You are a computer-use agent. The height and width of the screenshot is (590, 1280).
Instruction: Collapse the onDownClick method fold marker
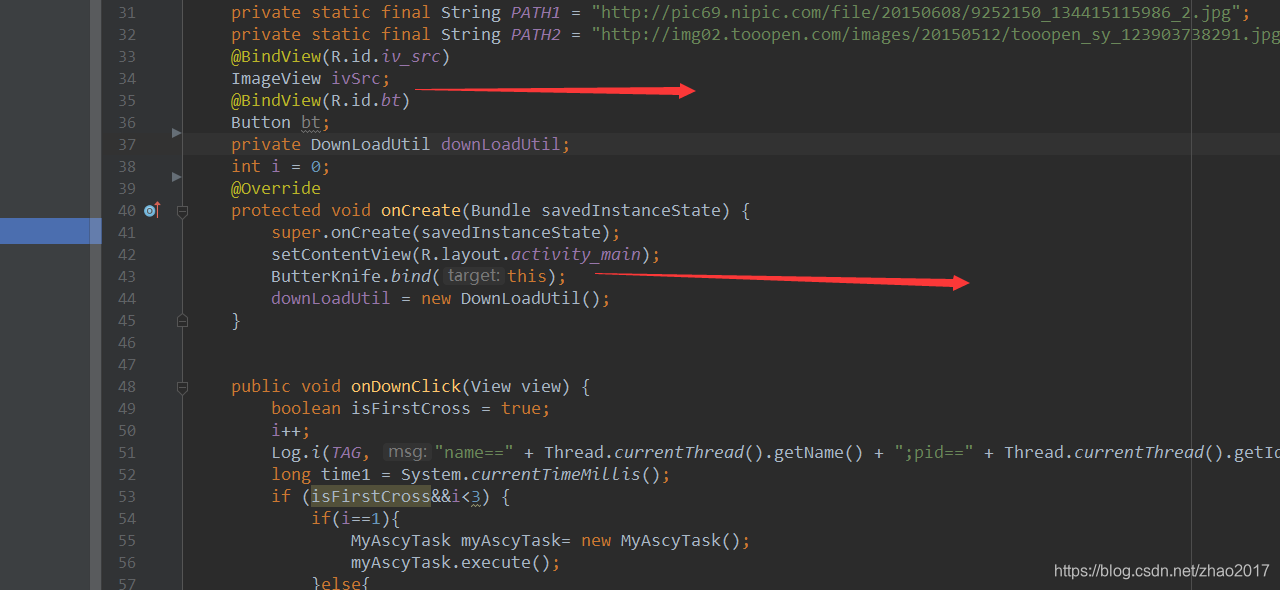coord(182,387)
